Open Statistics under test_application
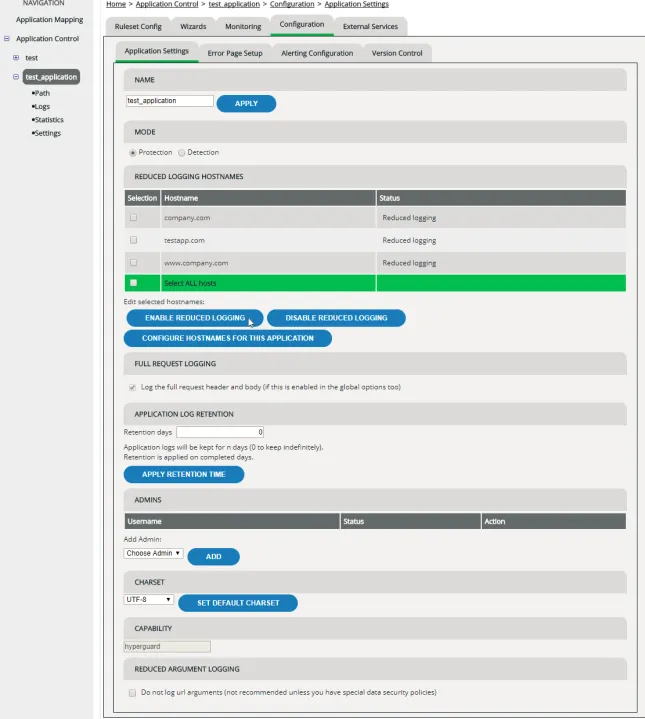645x719 pixels. 49,120
